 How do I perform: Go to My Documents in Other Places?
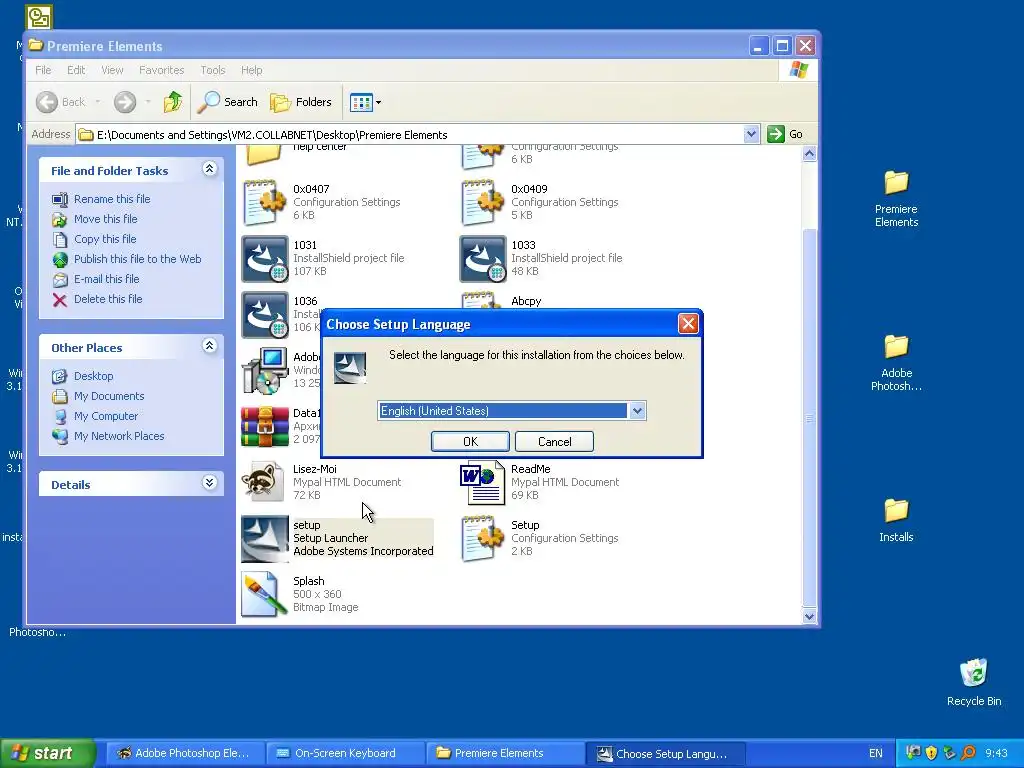[x=109, y=396]
